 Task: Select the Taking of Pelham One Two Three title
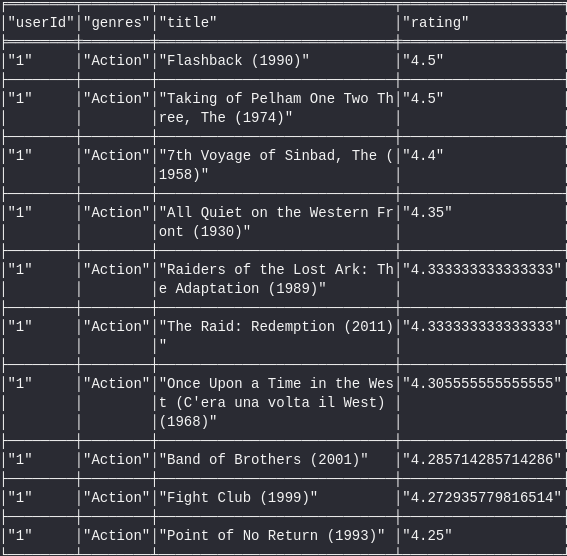[276, 108]
